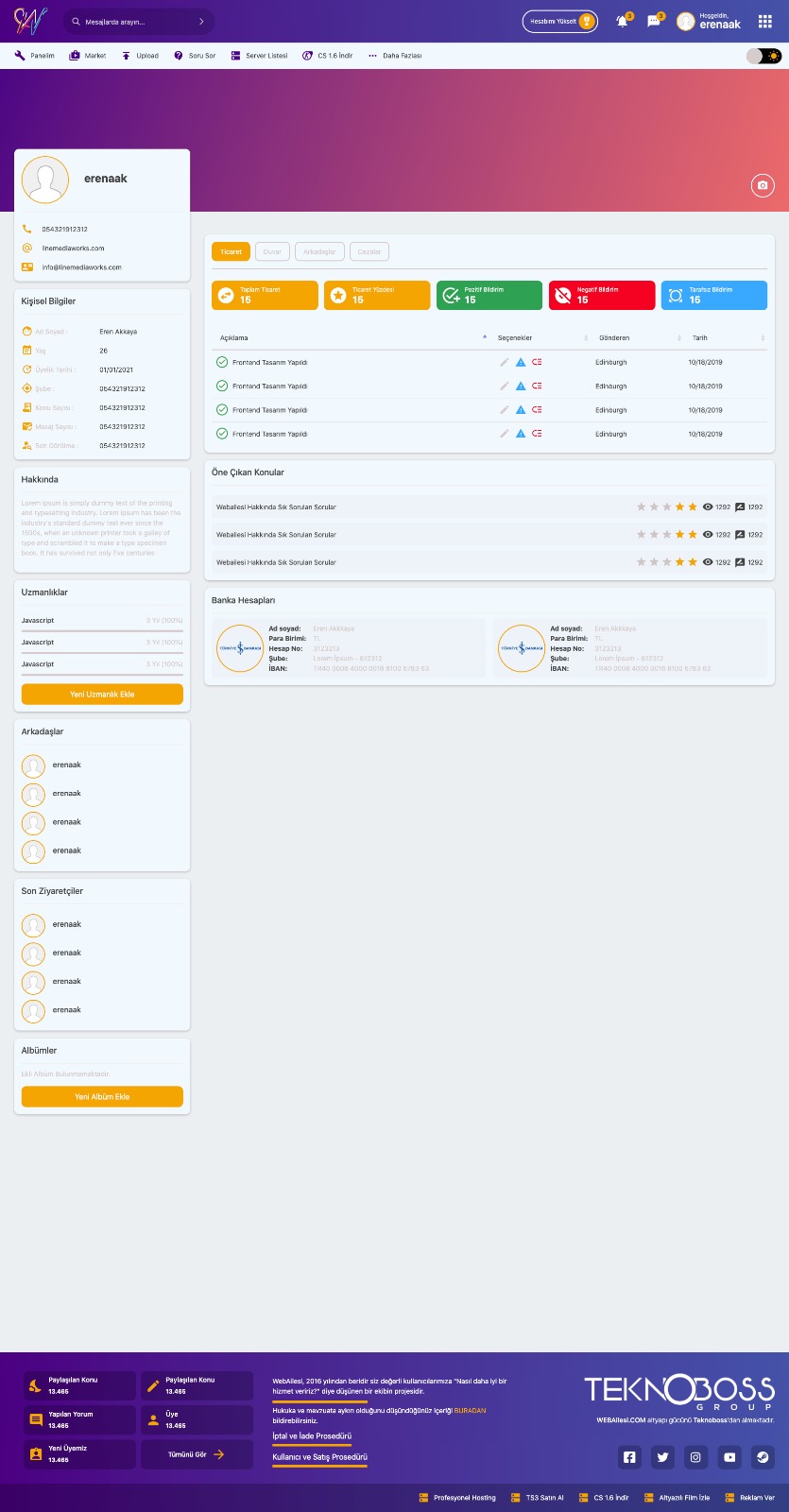Click the Eren Akkaya name value

[118, 332]
